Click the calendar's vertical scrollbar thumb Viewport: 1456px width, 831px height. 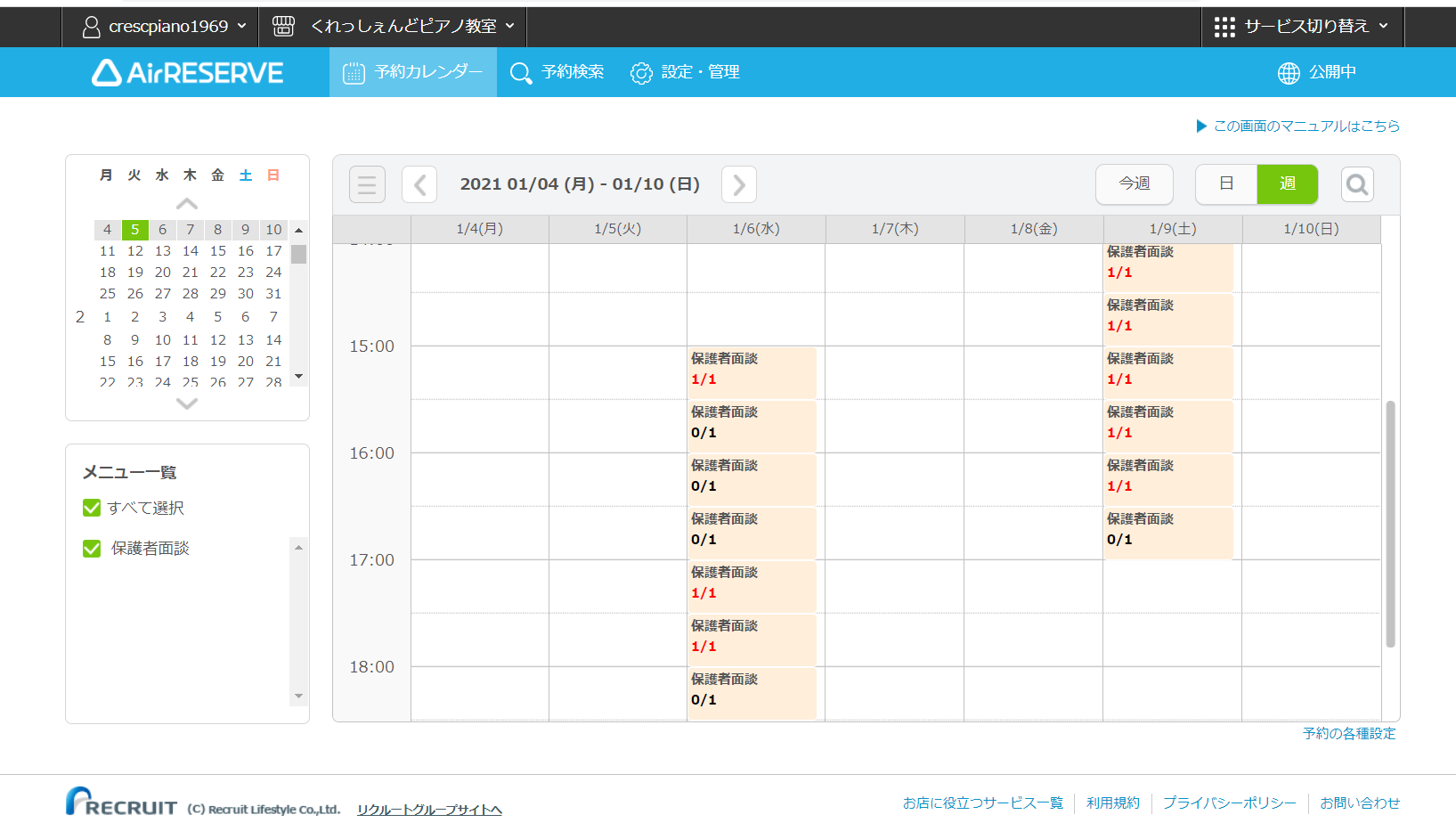1390,524
